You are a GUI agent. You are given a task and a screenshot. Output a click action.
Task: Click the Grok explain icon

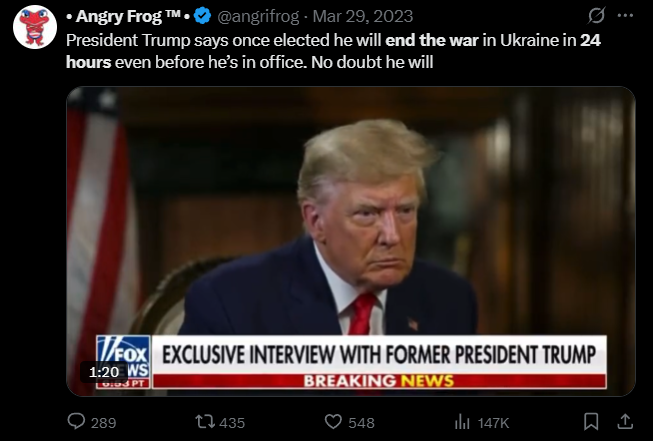[596, 16]
